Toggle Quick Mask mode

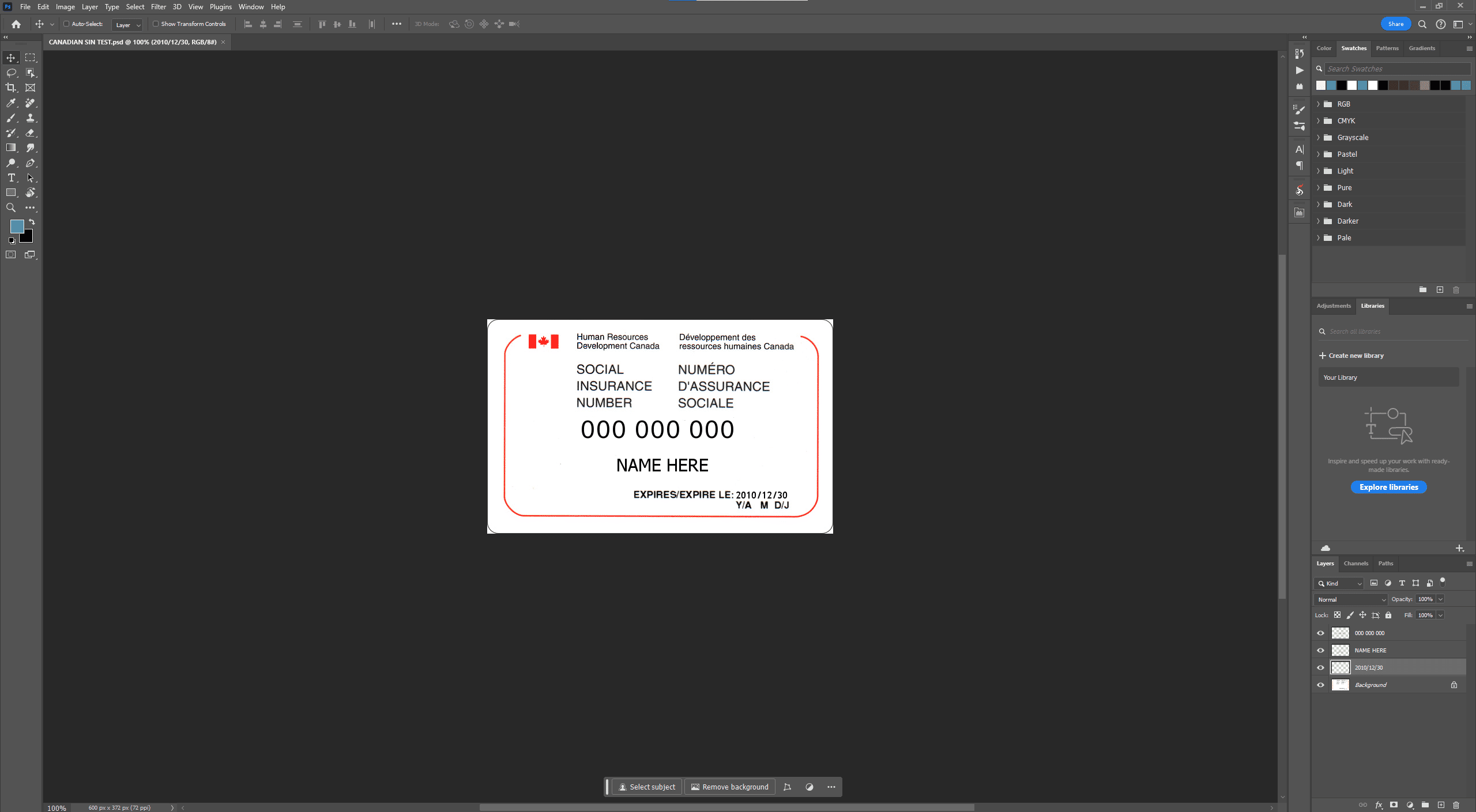11,255
